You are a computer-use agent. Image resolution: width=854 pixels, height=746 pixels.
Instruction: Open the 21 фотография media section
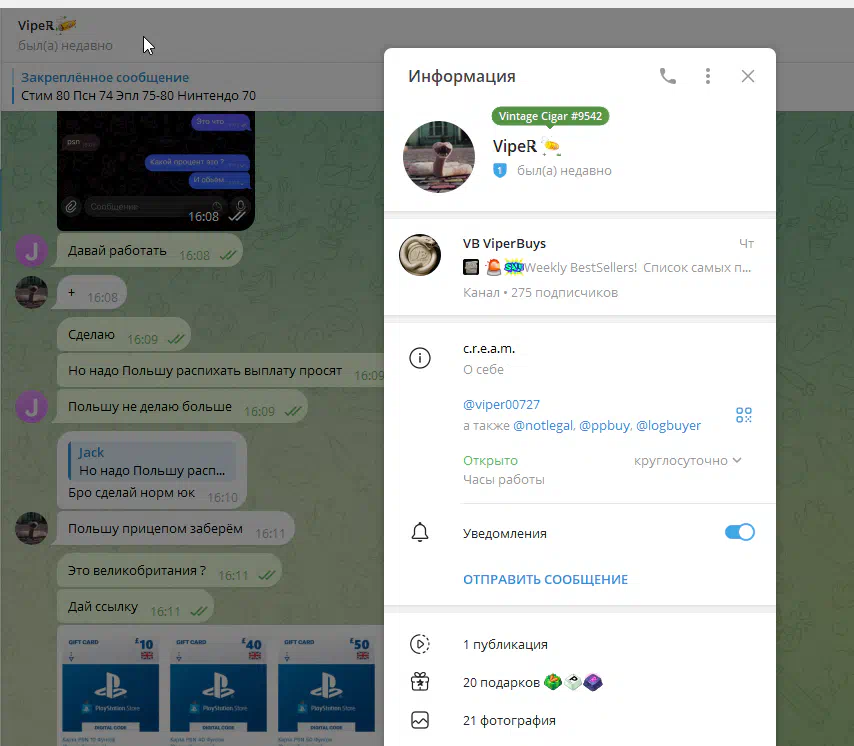click(x=509, y=720)
